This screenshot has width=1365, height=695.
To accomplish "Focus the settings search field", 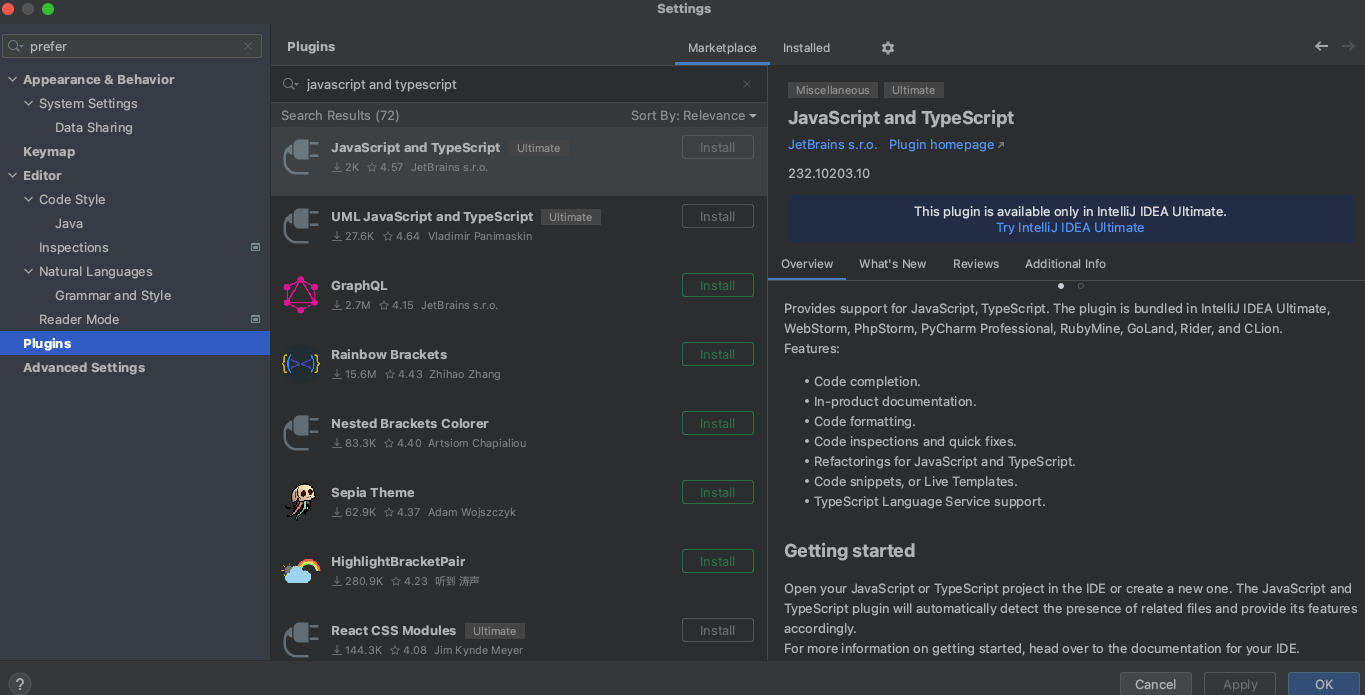I will [132, 46].
